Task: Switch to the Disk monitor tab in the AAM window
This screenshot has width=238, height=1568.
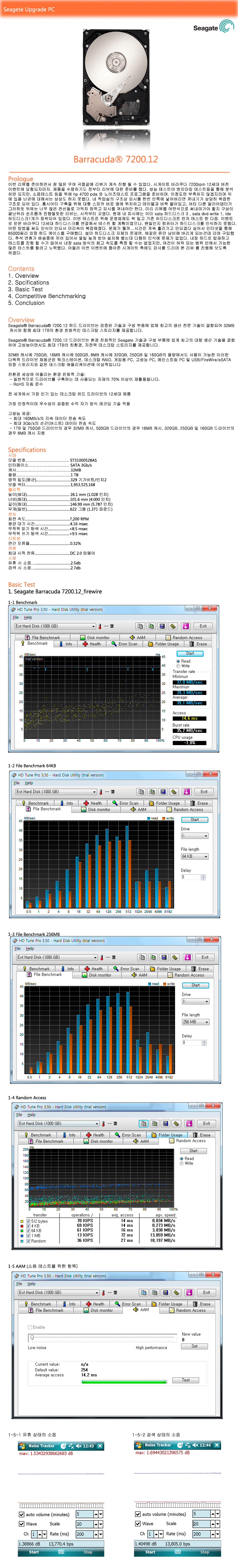Action: tap(98, 1310)
